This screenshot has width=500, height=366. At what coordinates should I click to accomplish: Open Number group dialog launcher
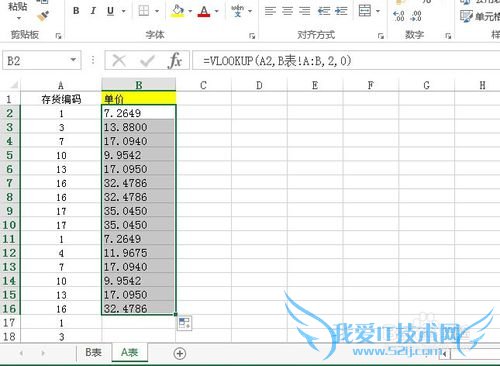pyautogui.click(x=448, y=36)
